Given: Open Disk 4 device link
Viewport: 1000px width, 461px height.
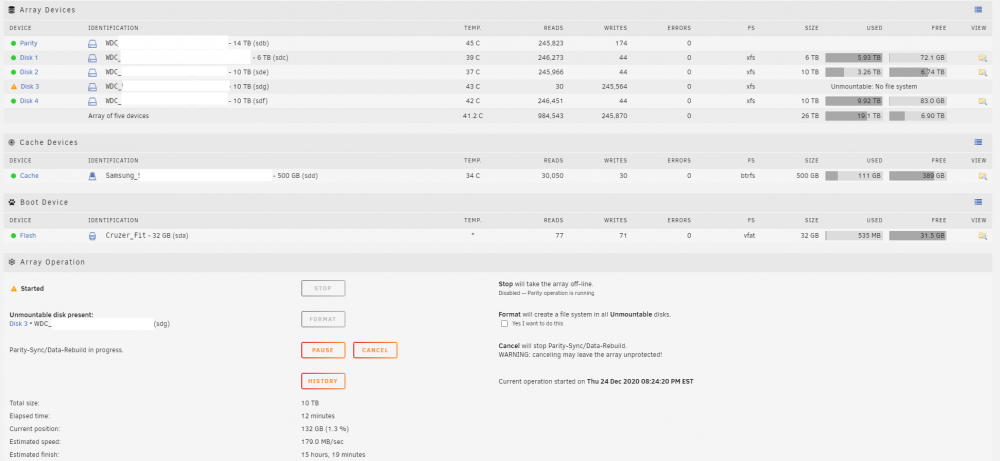Looking at the screenshot, I should (x=29, y=101).
